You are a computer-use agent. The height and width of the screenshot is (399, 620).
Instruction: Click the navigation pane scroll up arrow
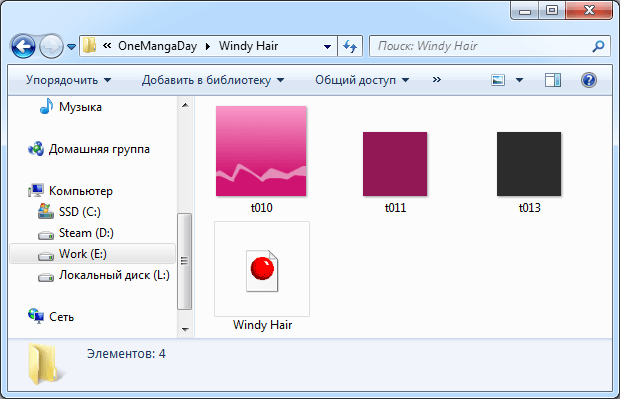pos(185,105)
